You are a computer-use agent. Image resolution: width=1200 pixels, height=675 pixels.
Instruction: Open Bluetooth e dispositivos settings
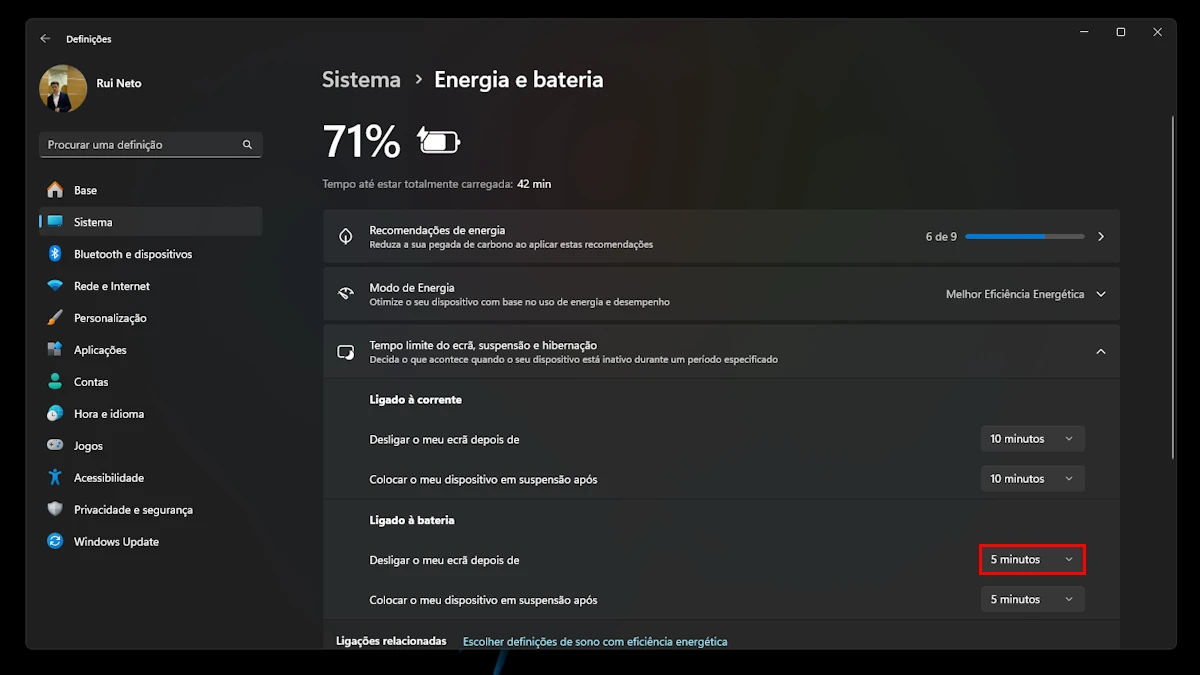pos(132,254)
